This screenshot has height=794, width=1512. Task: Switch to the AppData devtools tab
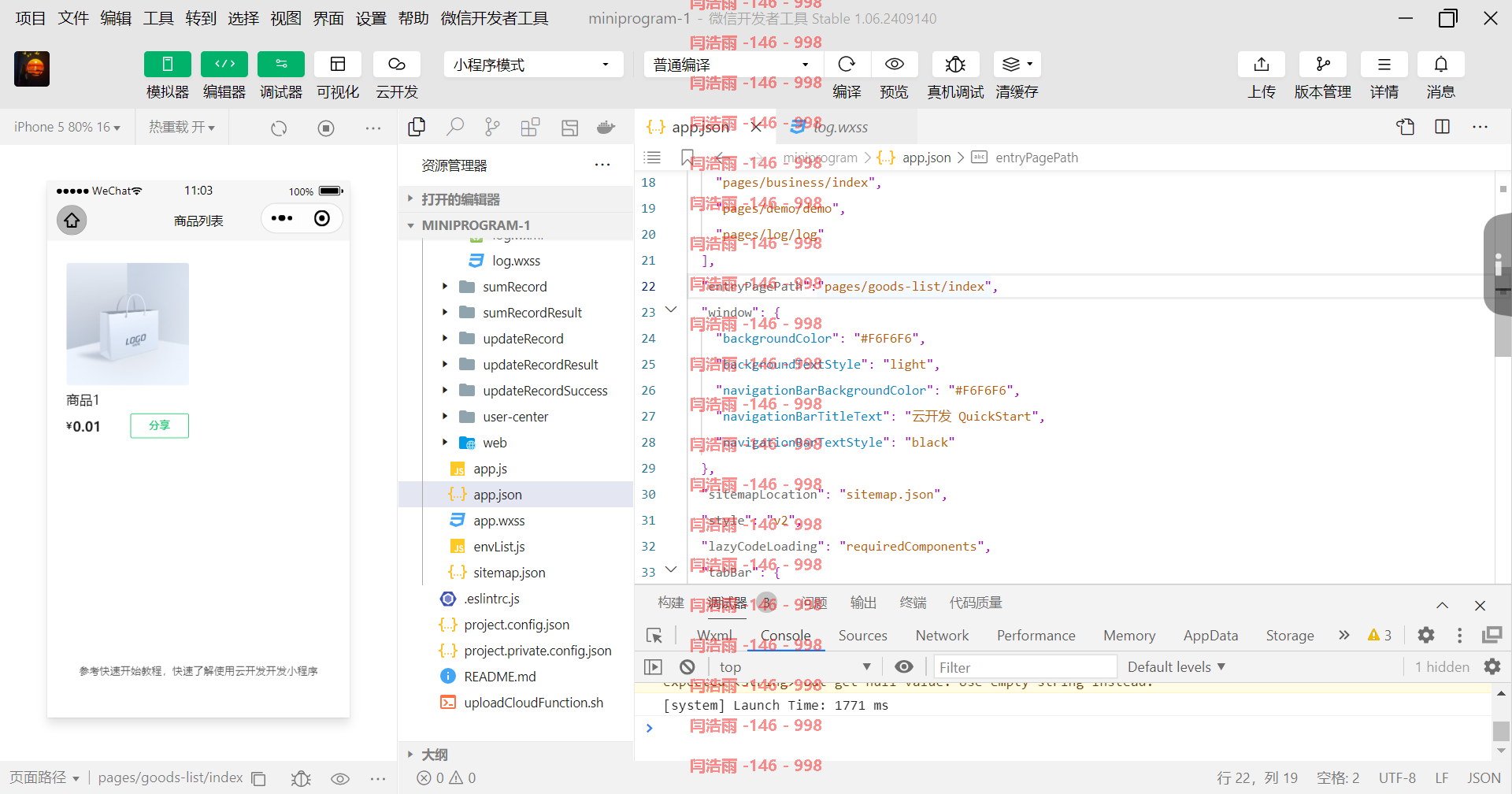(1210, 636)
